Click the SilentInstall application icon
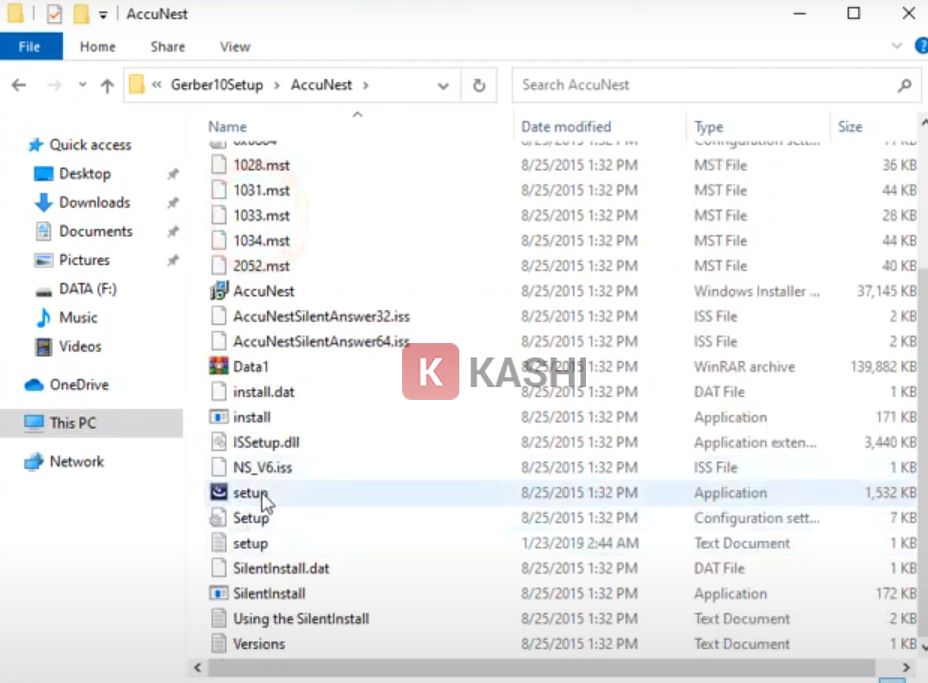928x683 pixels. click(x=219, y=593)
